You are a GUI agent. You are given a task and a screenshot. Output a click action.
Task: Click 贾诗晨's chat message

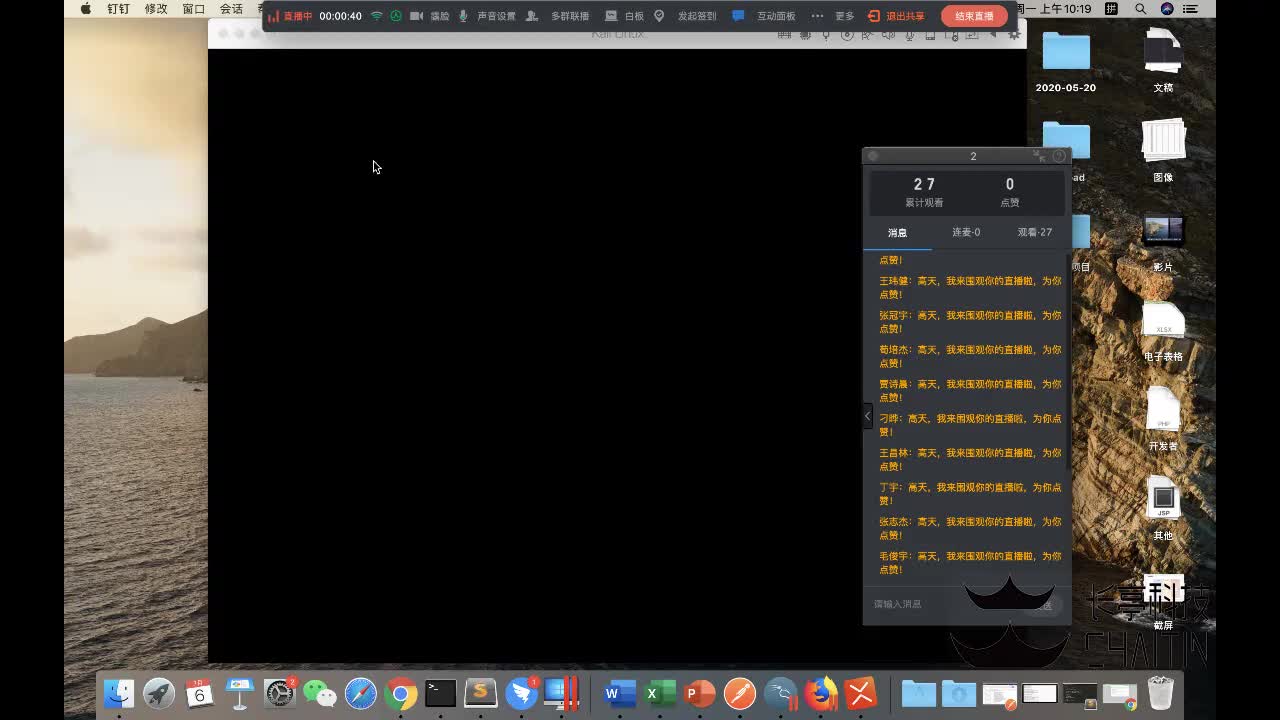970,391
